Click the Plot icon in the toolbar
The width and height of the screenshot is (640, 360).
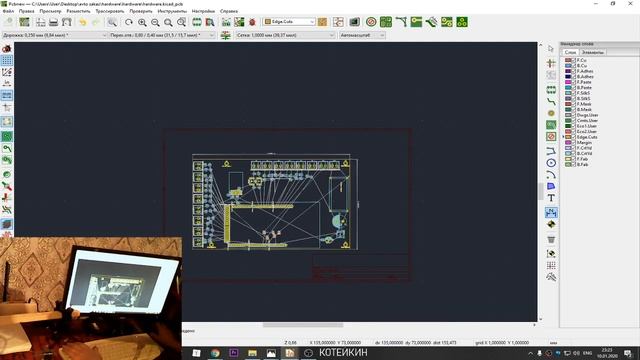(x=67, y=22)
